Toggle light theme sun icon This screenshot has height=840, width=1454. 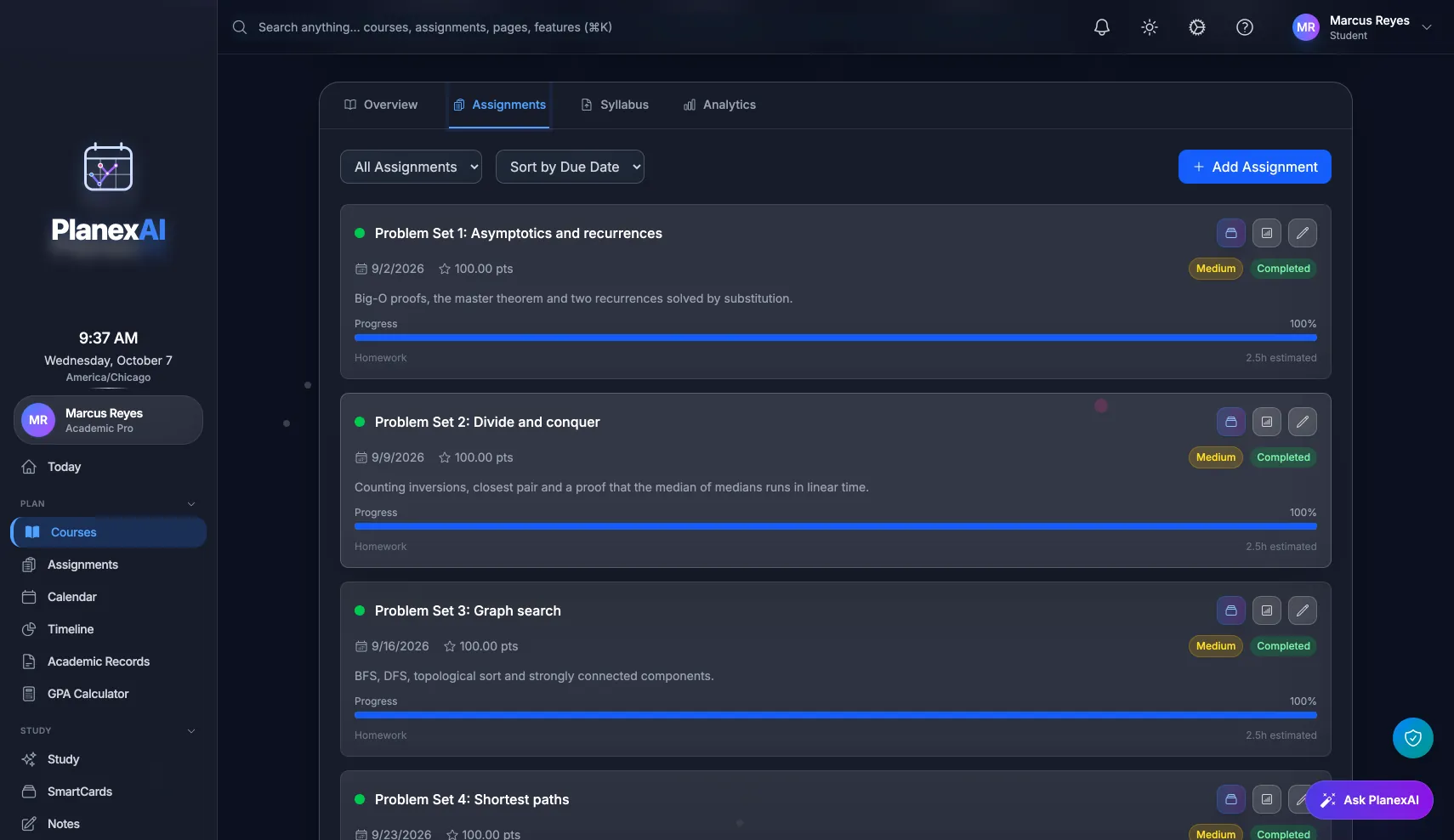[1150, 27]
